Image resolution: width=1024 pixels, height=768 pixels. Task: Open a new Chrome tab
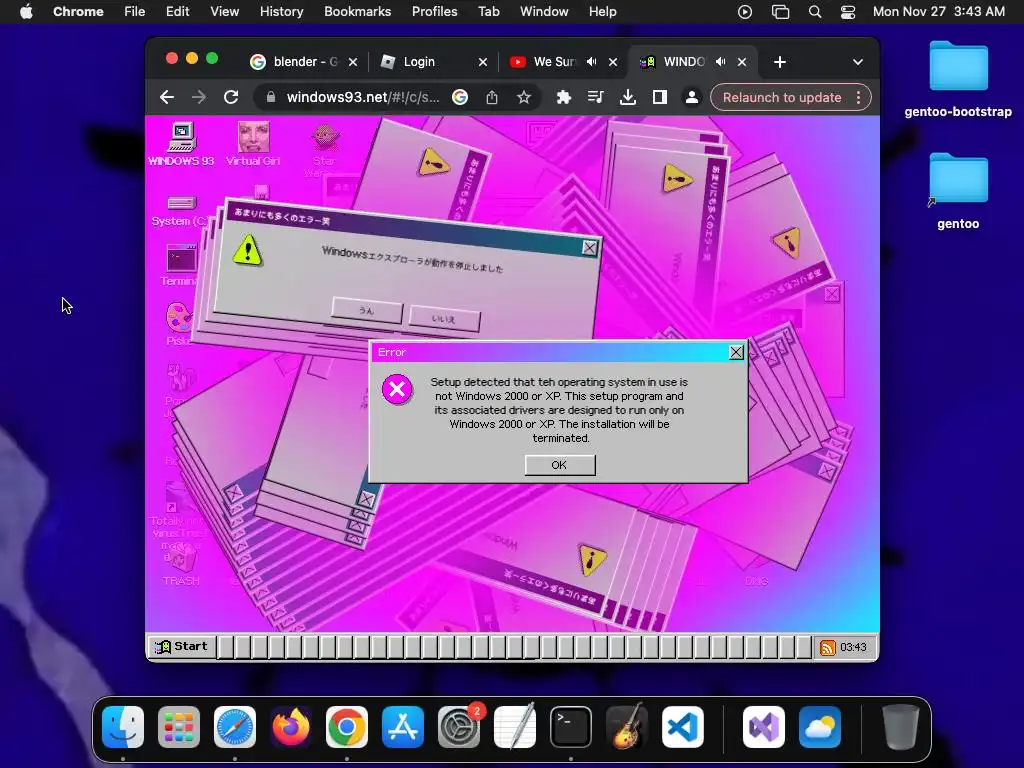[x=780, y=62]
